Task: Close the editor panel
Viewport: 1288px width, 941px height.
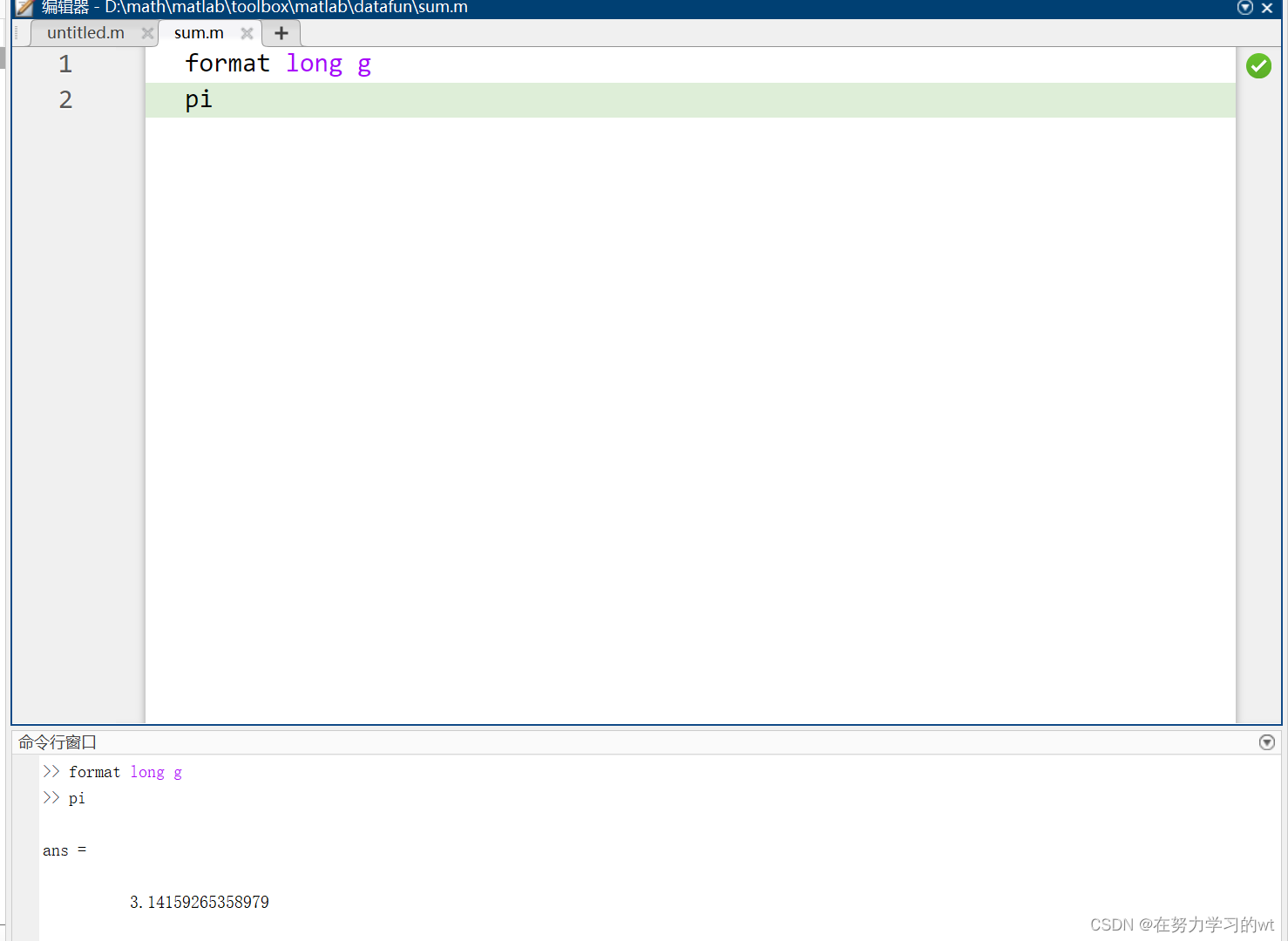Action: 1267,8
